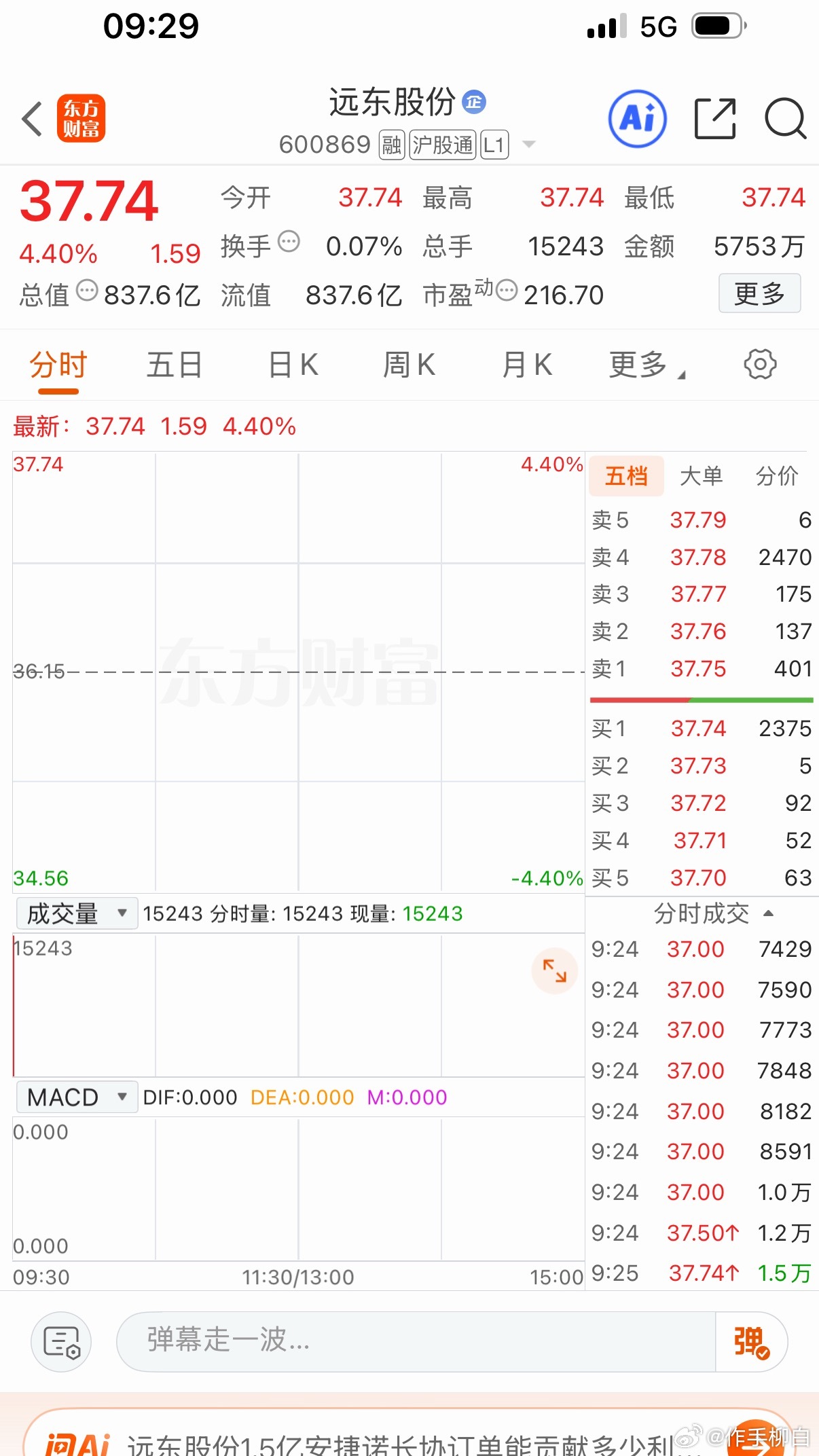The width and height of the screenshot is (819, 1456).
Task: Open the 东方财富 logo icon
Action: click(81, 118)
